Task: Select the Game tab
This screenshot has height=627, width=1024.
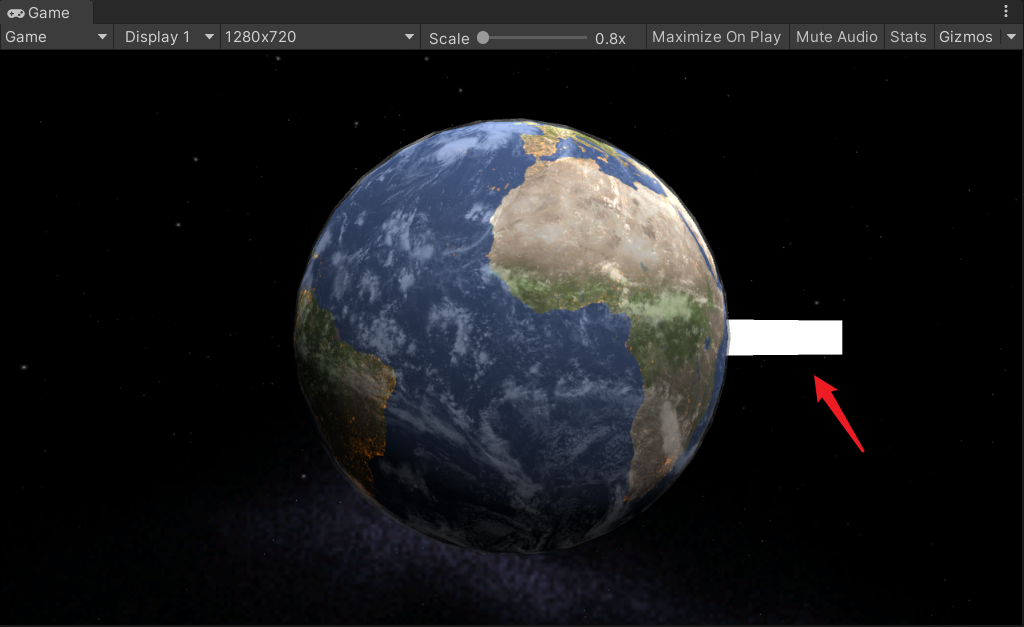Action: tap(46, 12)
